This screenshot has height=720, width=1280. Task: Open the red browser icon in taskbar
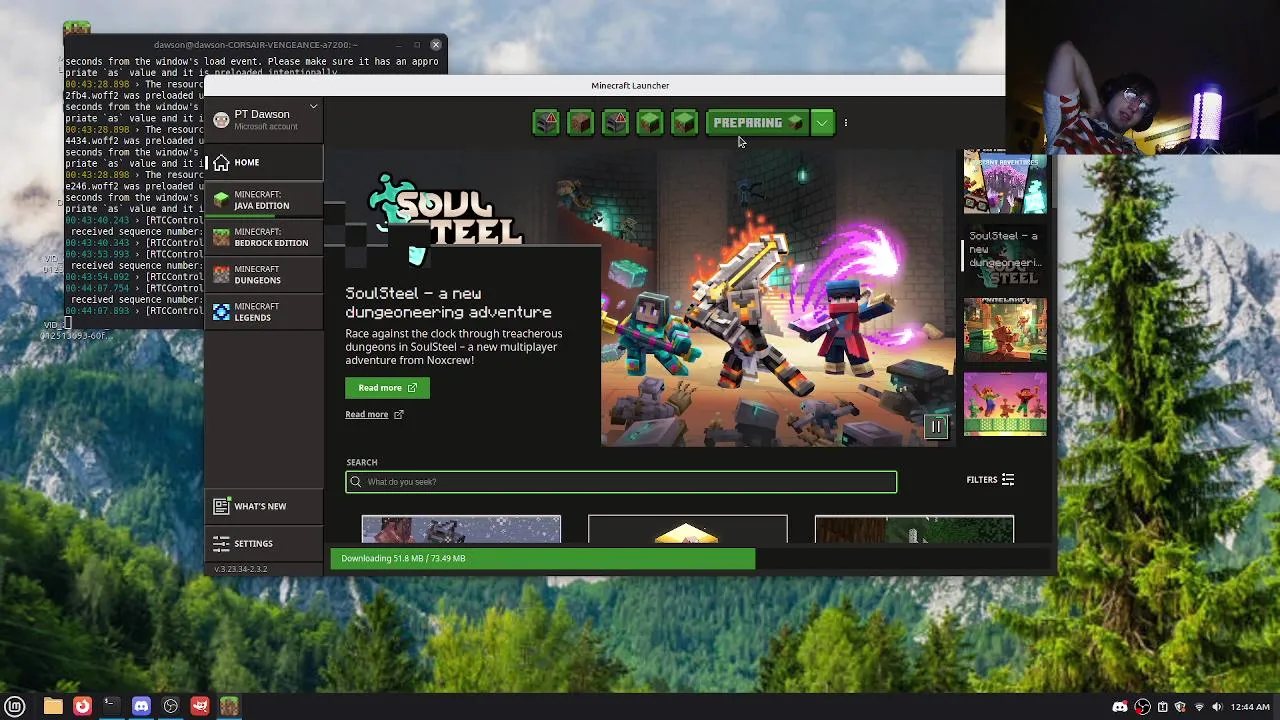[x=82, y=706]
